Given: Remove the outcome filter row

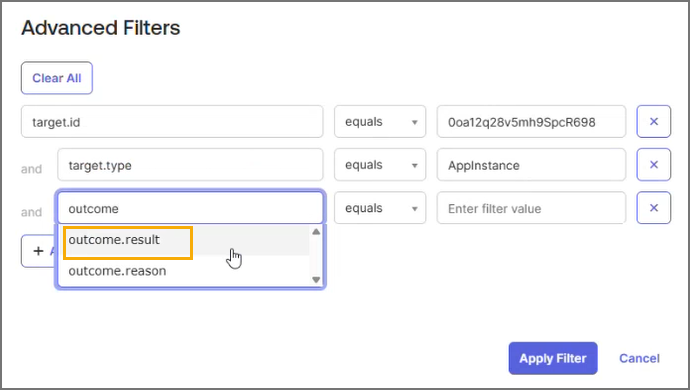Looking at the screenshot, I should [653, 208].
